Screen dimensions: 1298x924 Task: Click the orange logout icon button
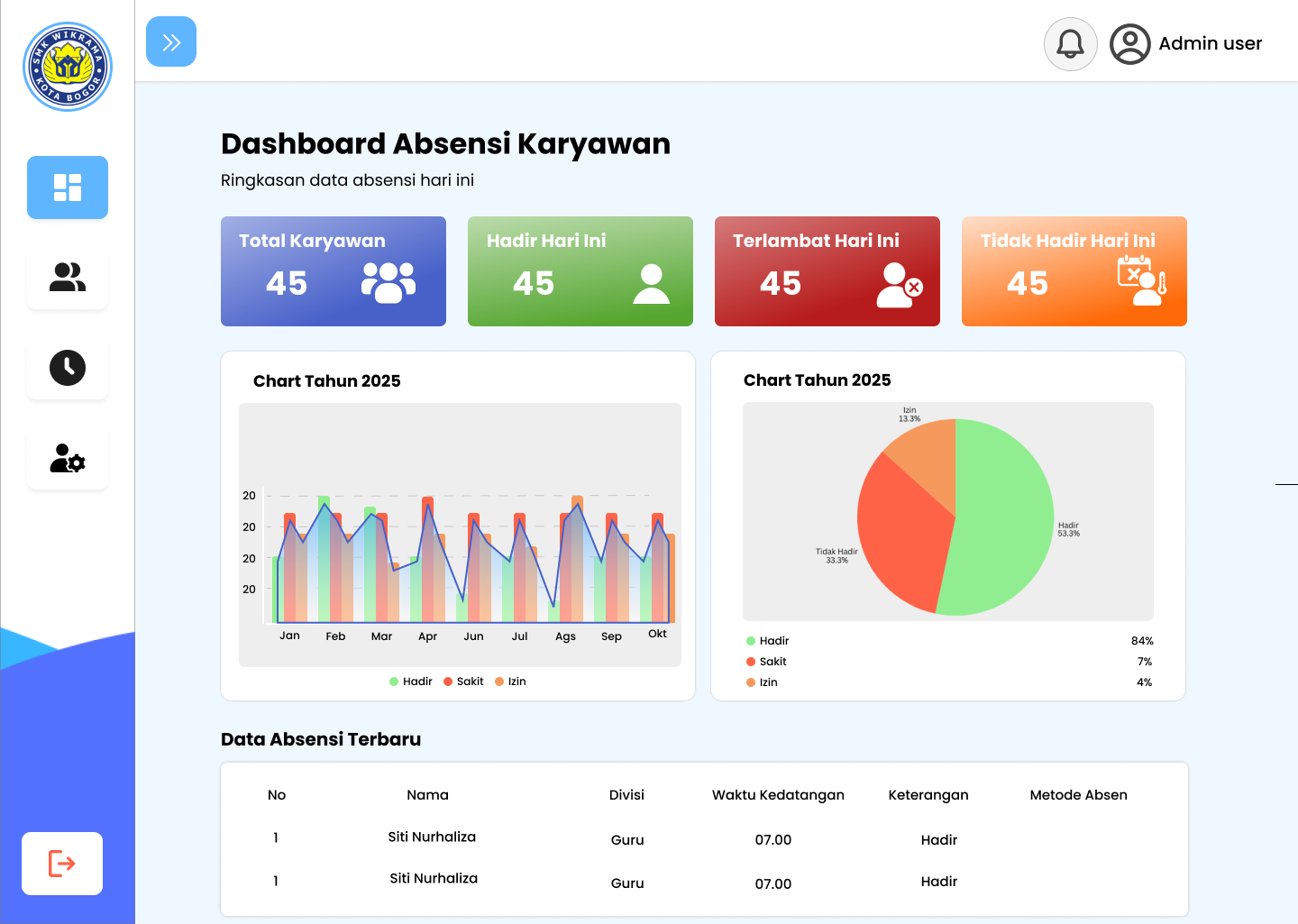62,864
